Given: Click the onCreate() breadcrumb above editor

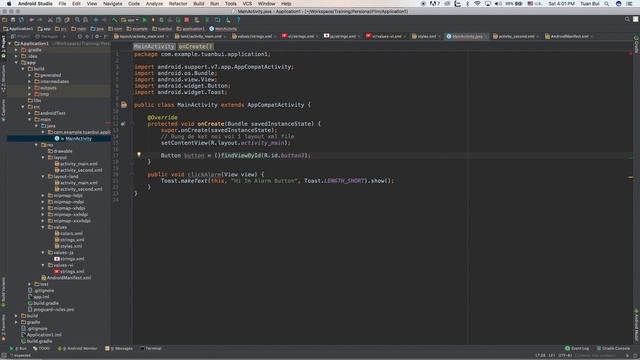Looking at the screenshot, I should pos(196,47).
